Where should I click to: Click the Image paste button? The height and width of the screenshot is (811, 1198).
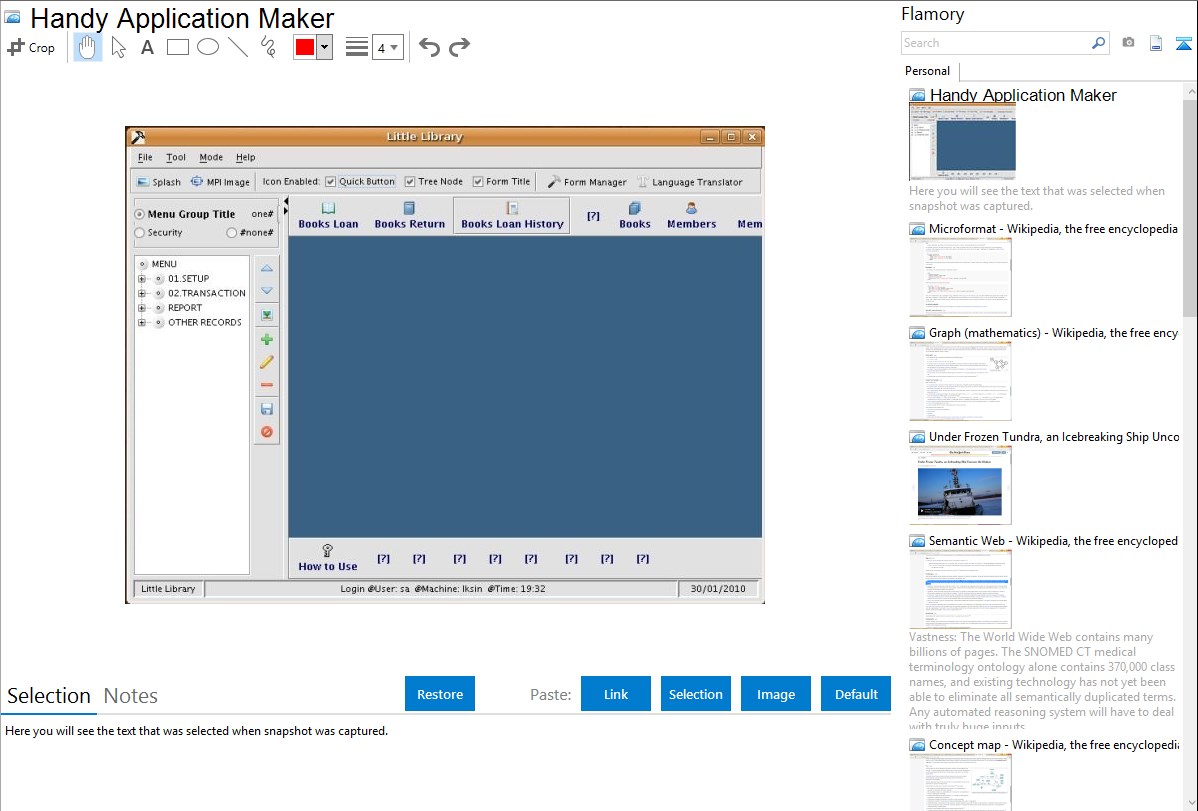[775, 694]
